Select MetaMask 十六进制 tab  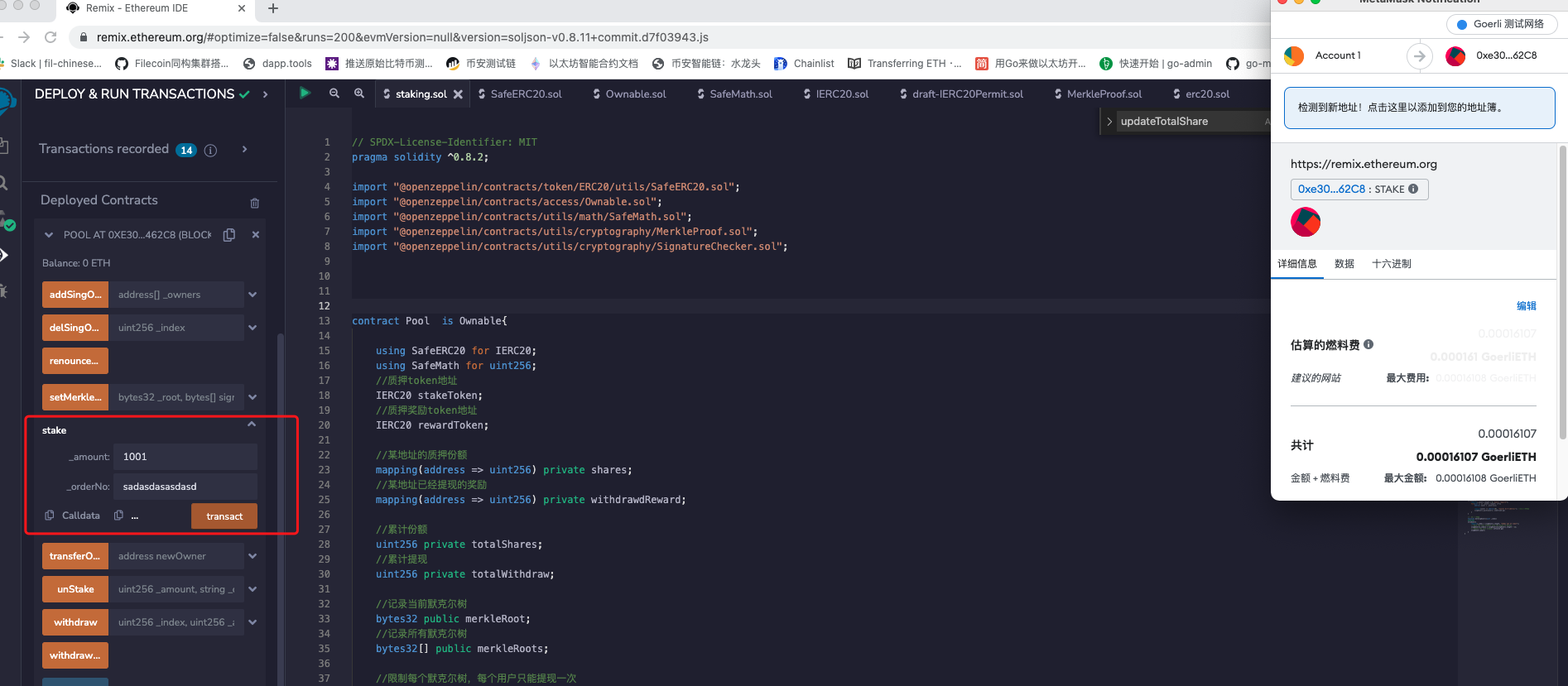tap(1392, 264)
